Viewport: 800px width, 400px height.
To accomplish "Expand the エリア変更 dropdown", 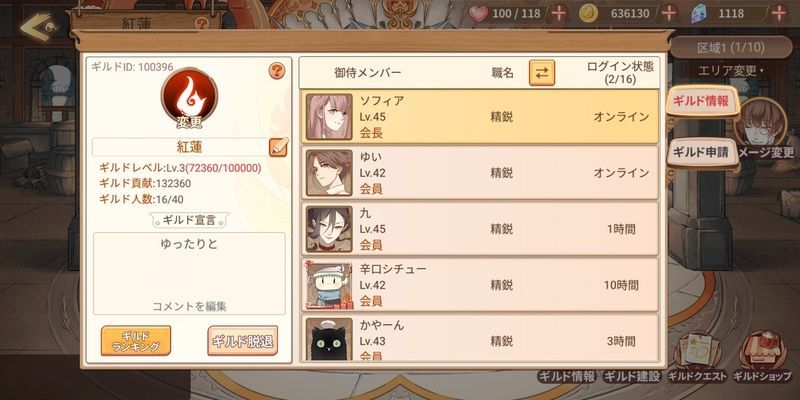I will click(x=731, y=70).
